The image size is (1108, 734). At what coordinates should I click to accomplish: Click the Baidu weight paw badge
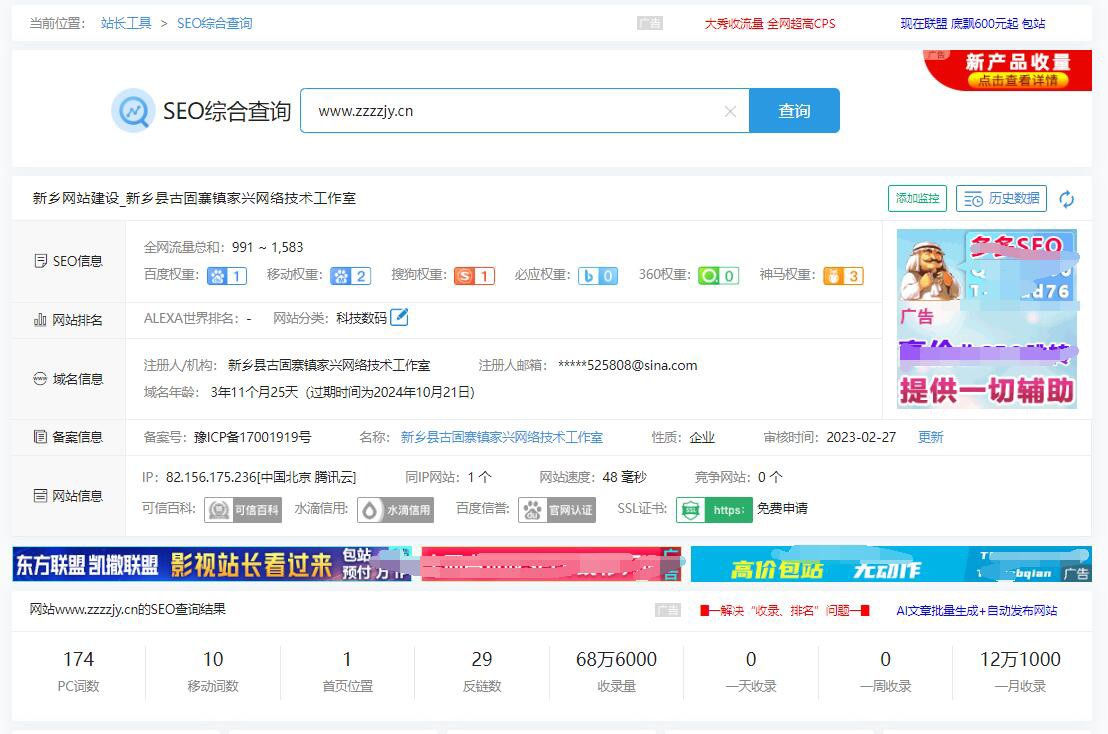(x=226, y=276)
